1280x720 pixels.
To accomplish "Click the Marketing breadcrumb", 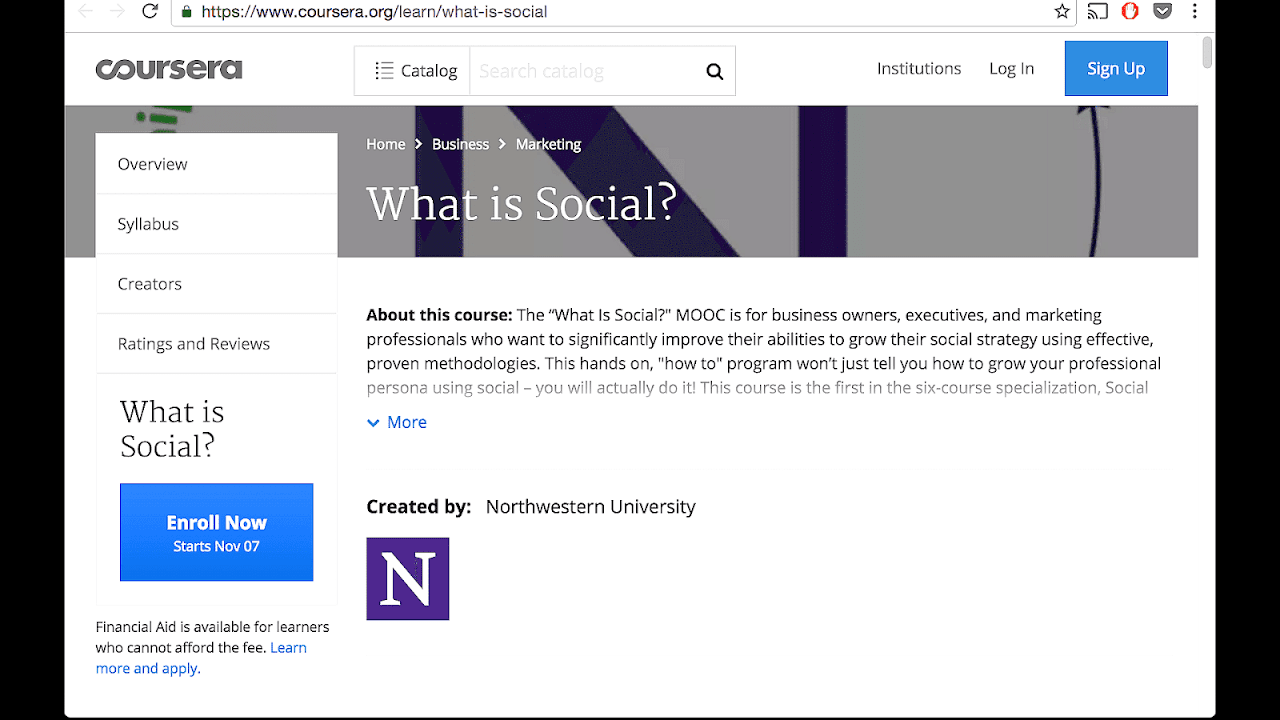I will (548, 144).
